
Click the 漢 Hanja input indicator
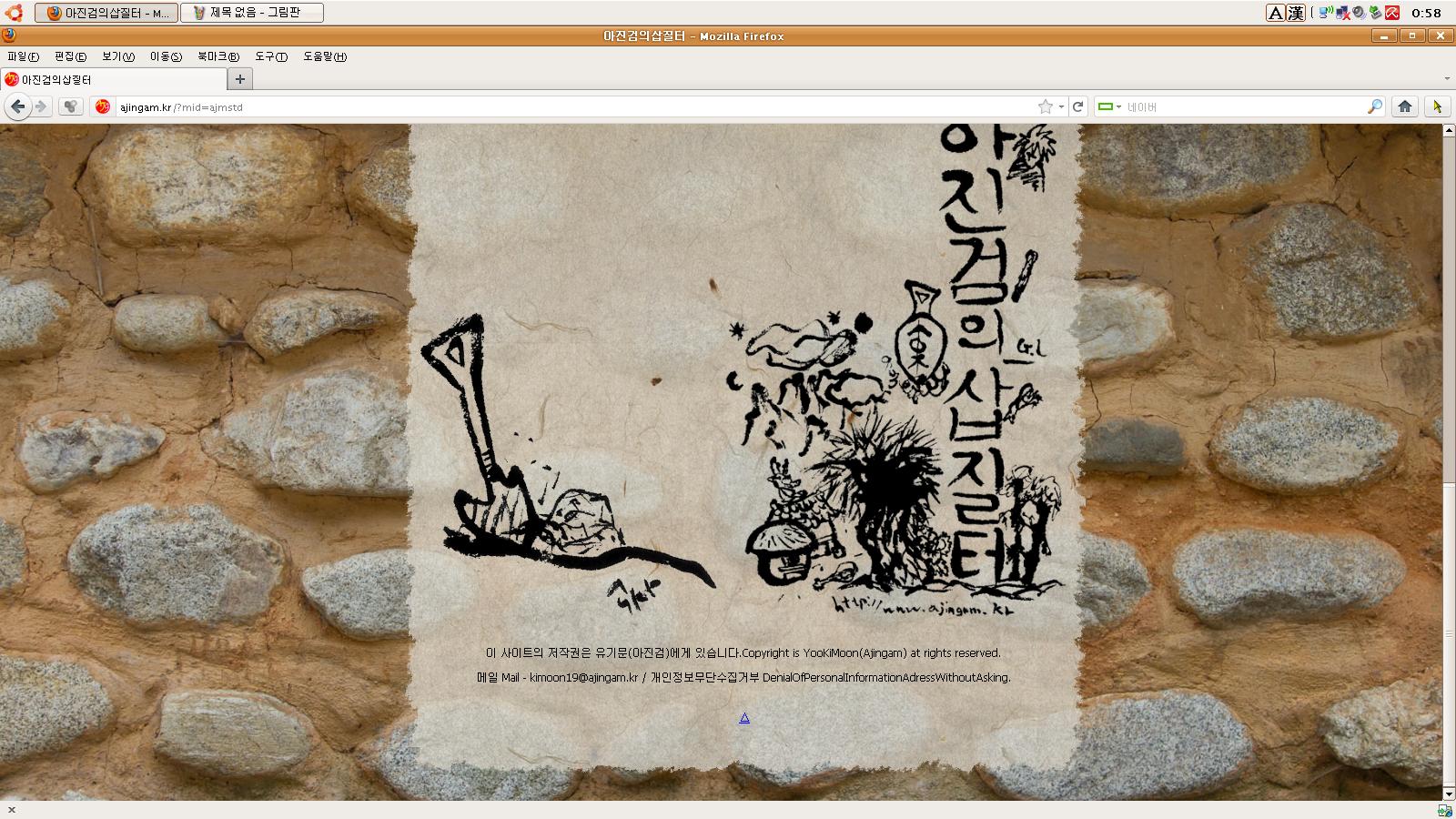1296,13
